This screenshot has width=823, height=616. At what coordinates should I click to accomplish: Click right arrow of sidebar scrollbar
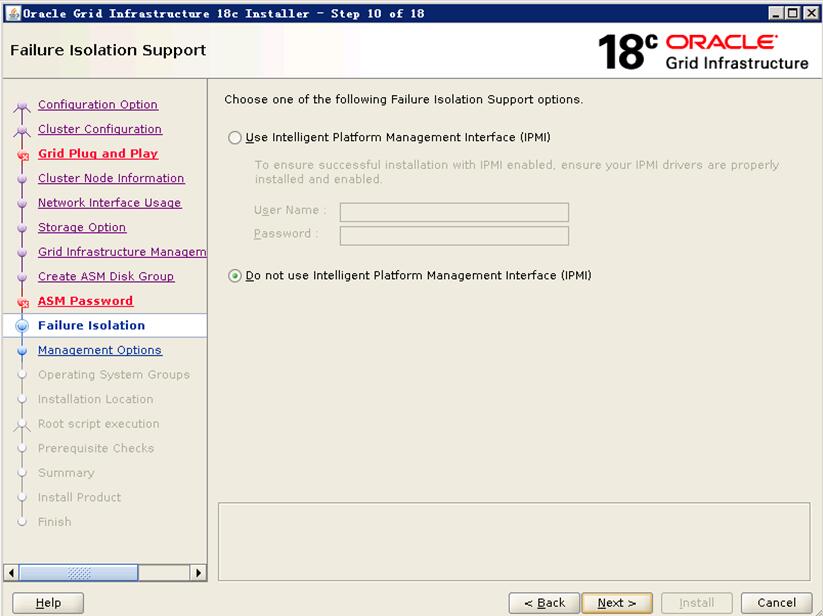(x=198, y=572)
